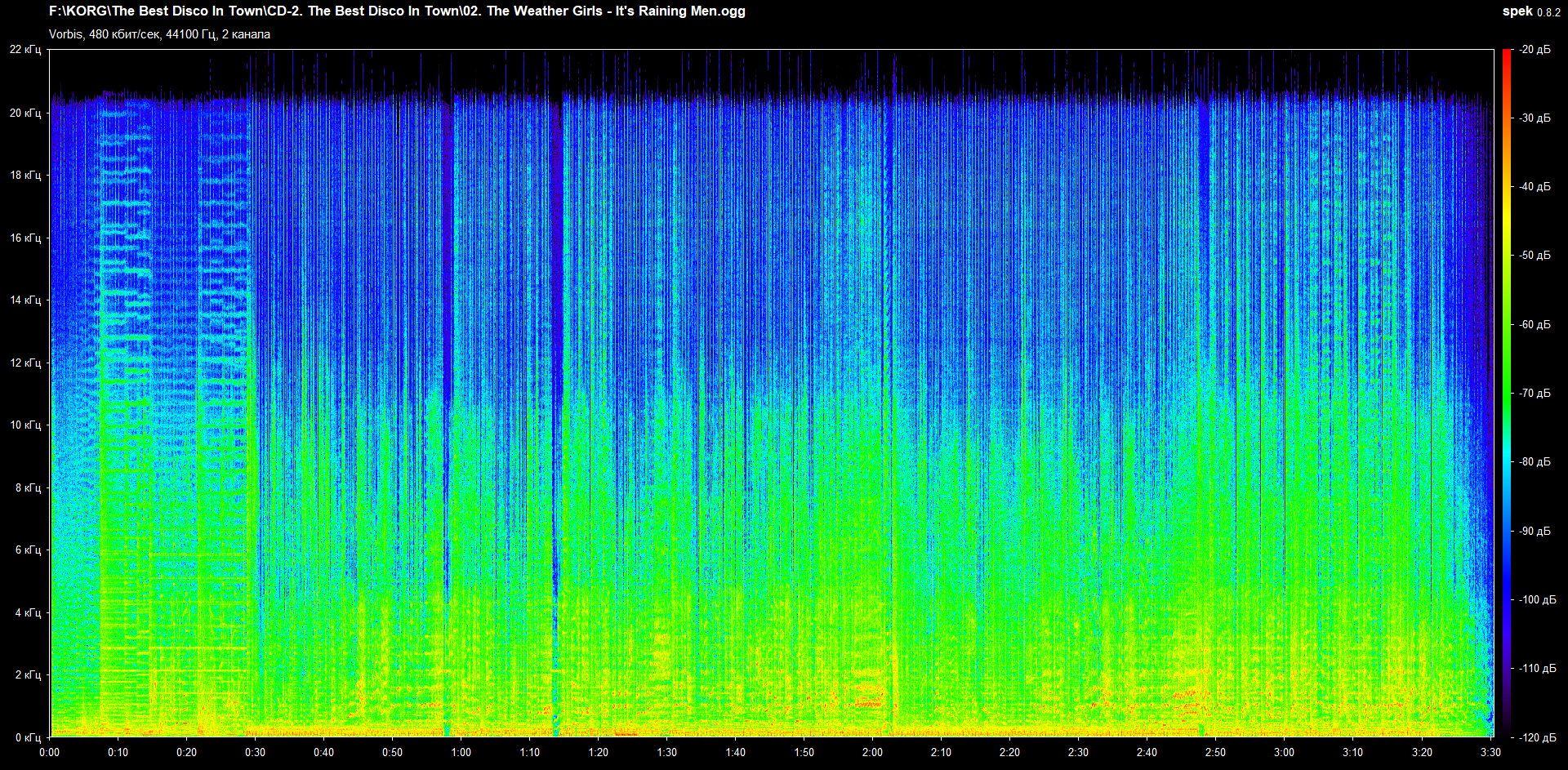Click the 3:00 time axis label
Screen dimensions: 1568x770
point(1285,752)
